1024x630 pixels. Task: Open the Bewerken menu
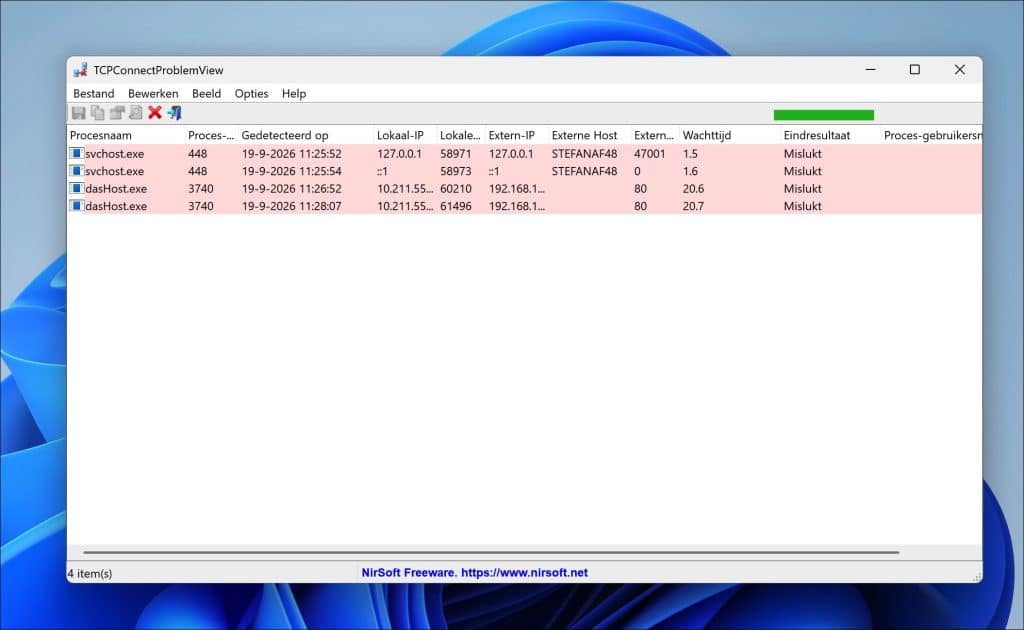click(x=153, y=93)
